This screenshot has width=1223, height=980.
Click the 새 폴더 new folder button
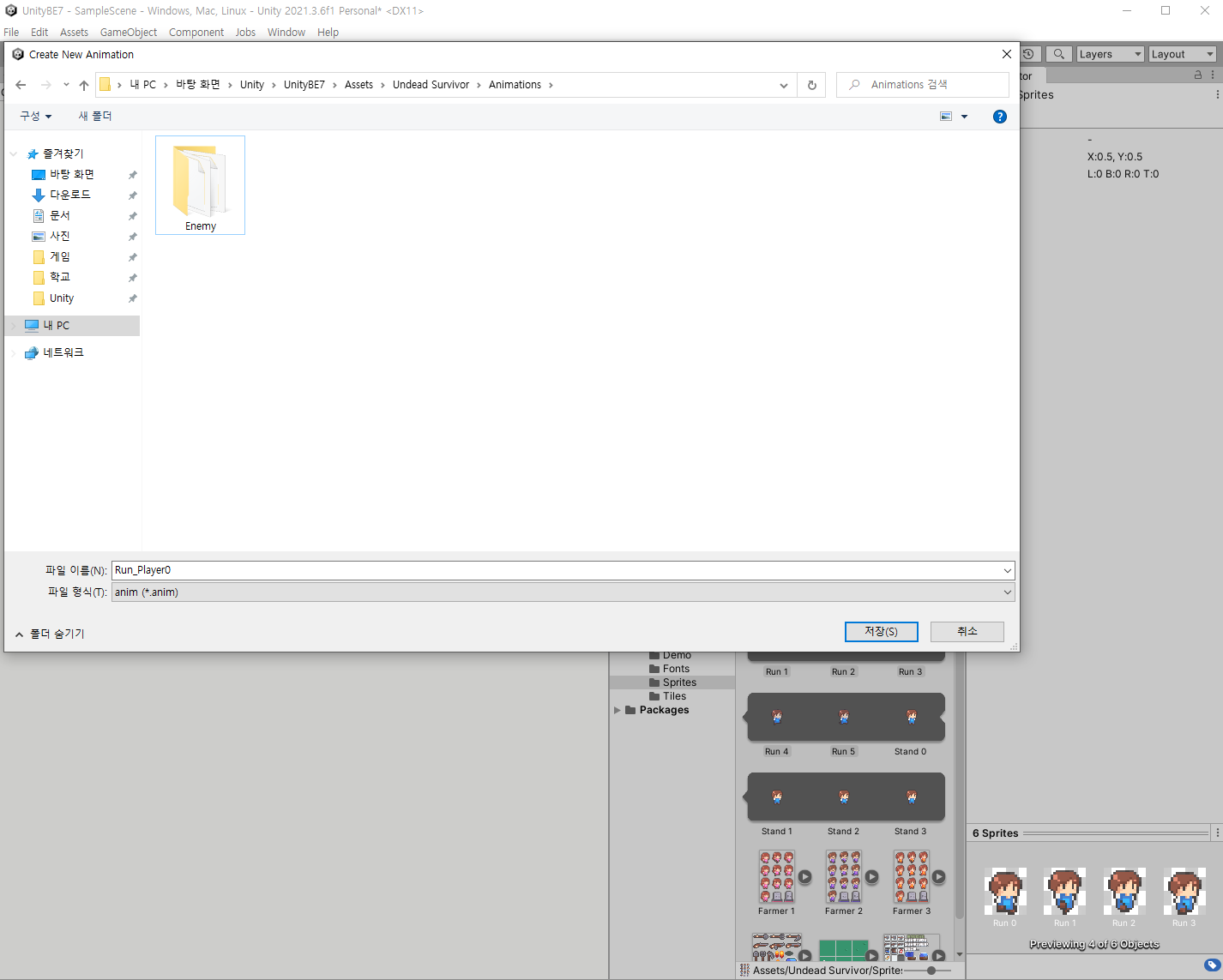(x=95, y=116)
